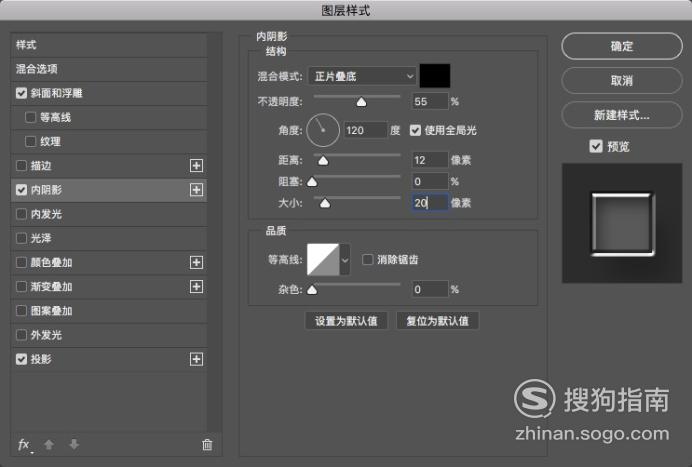
Task: Add another 颜色叠加 effect with plus icon
Action: click(x=196, y=262)
